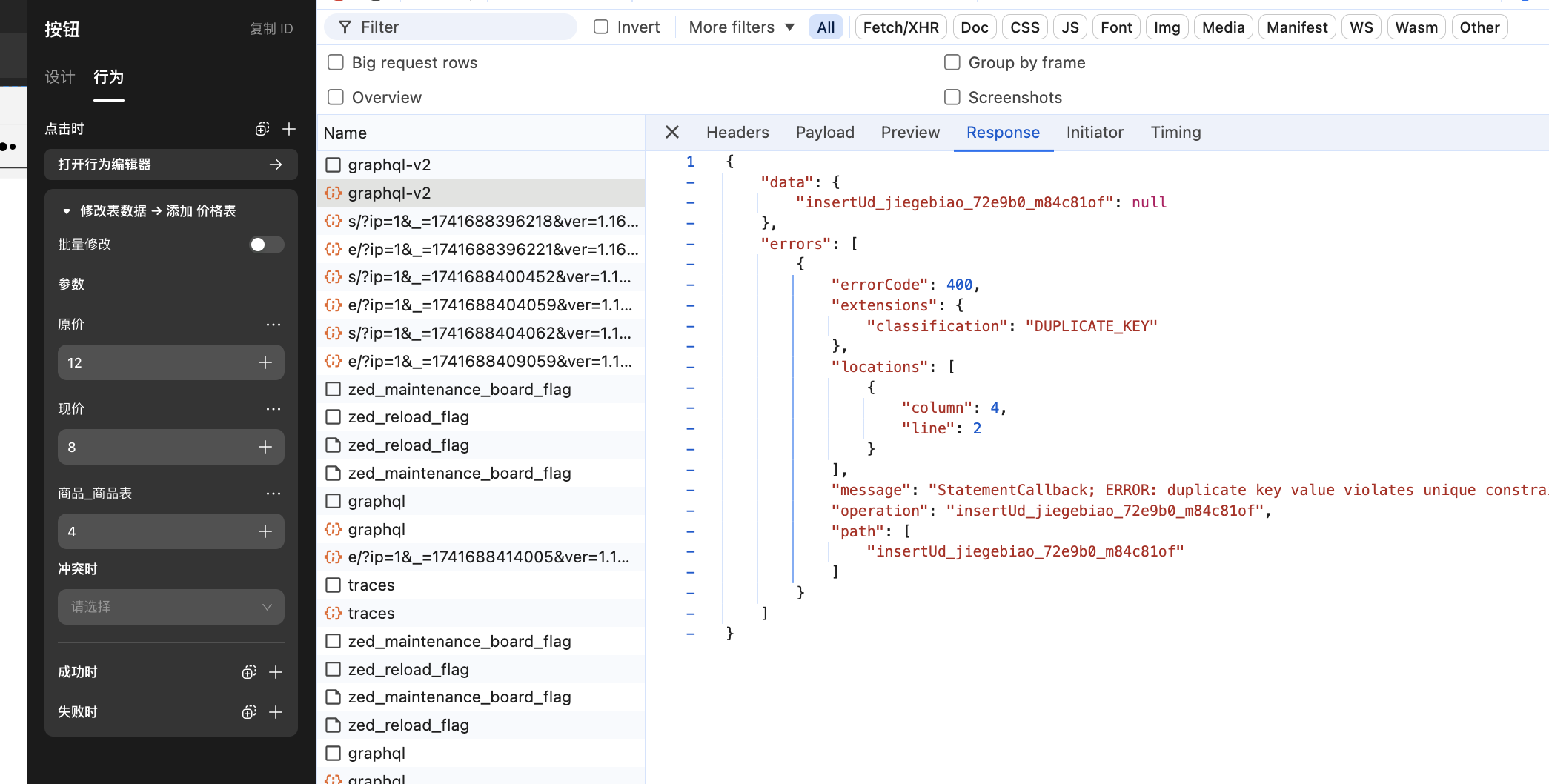This screenshot has height=784, width=1549.
Task: Filter by JS request type
Action: (x=1069, y=27)
